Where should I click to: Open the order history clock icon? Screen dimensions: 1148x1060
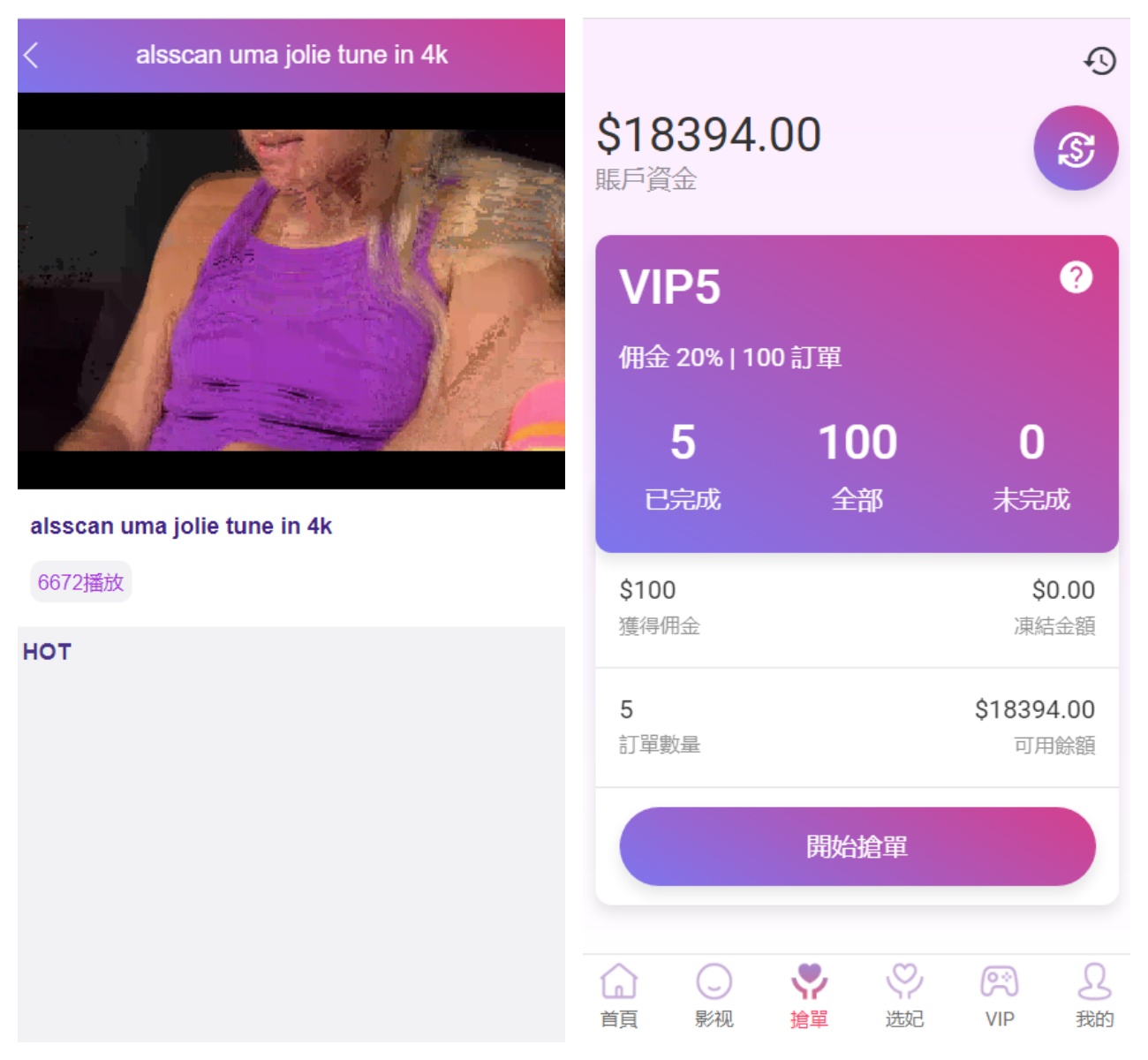point(1099,60)
